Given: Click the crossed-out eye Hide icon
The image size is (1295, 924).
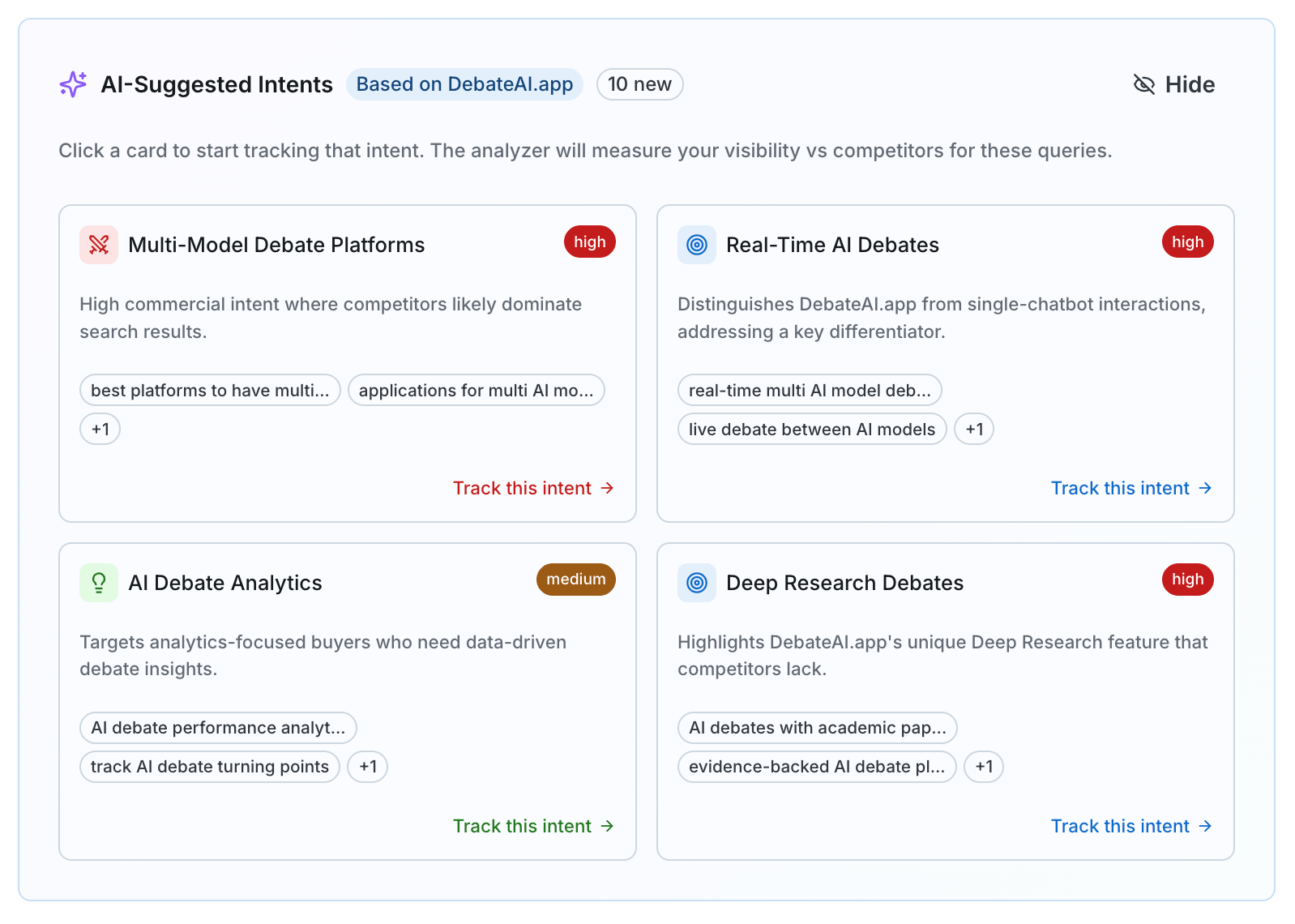Looking at the screenshot, I should click(x=1143, y=84).
